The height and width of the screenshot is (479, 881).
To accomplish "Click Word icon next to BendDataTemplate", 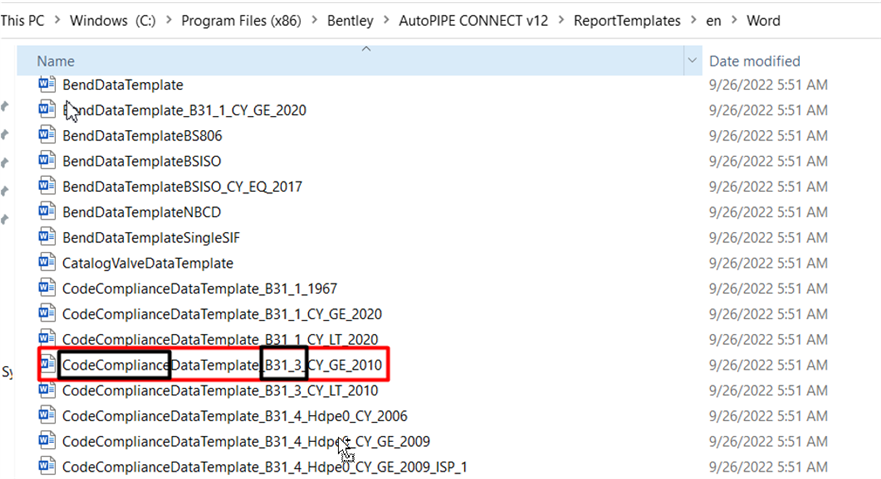I will click(47, 84).
